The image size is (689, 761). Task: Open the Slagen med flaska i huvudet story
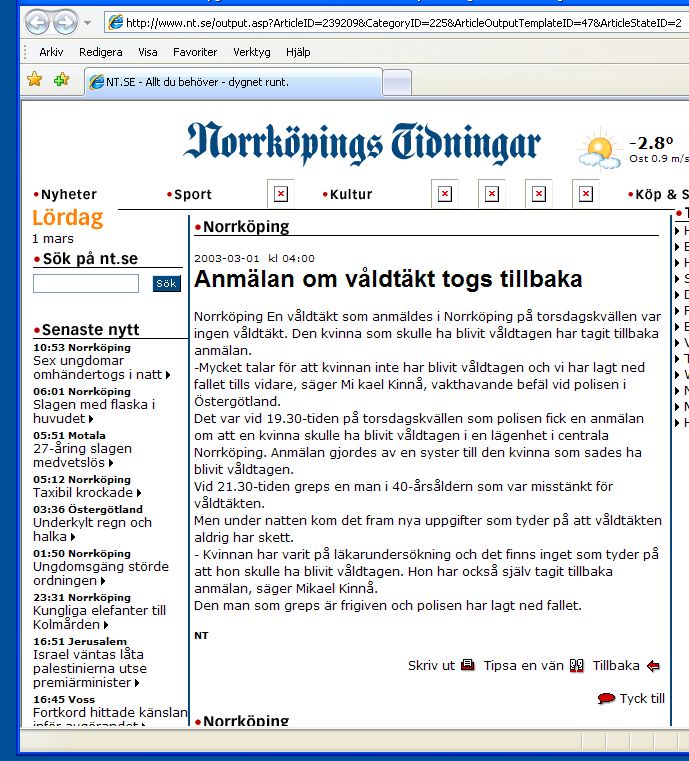click(x=94, y=411)
